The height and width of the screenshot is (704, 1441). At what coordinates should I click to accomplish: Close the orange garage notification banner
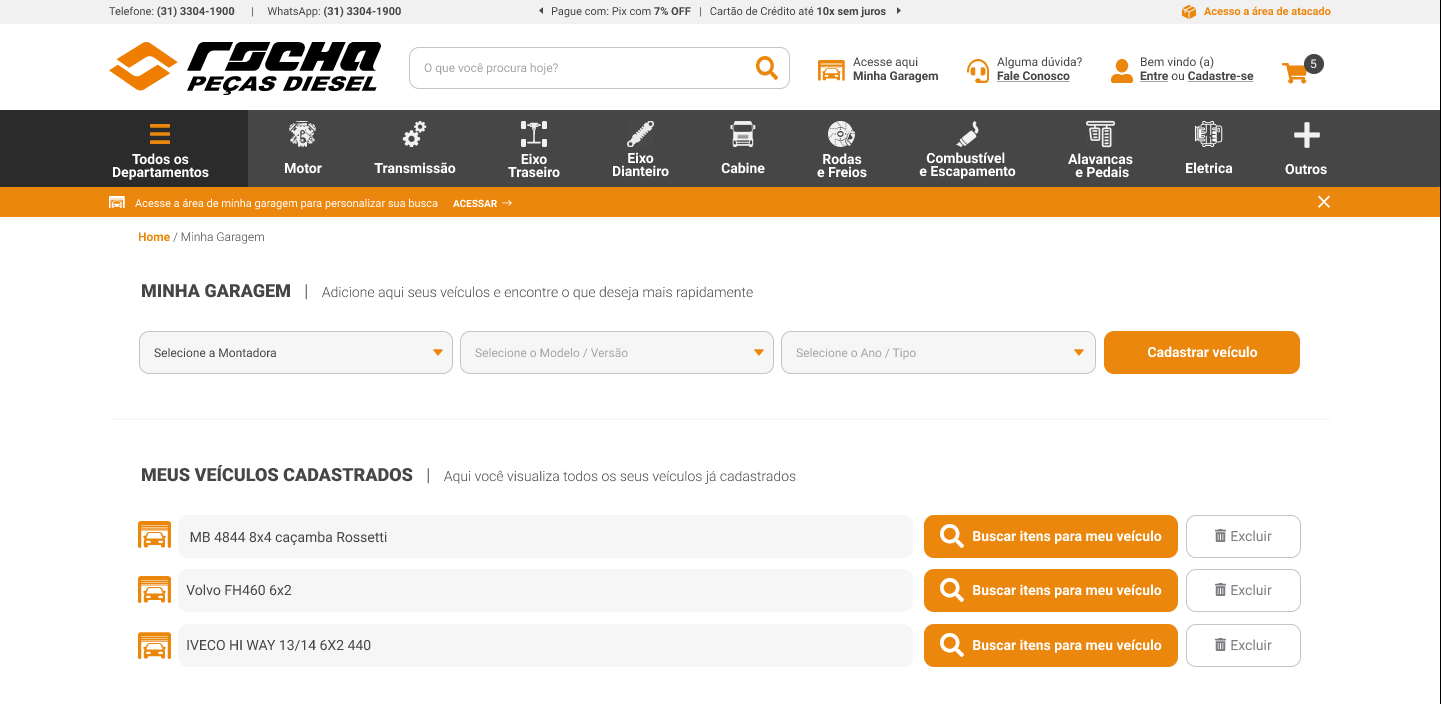[x=1324, y=202]
